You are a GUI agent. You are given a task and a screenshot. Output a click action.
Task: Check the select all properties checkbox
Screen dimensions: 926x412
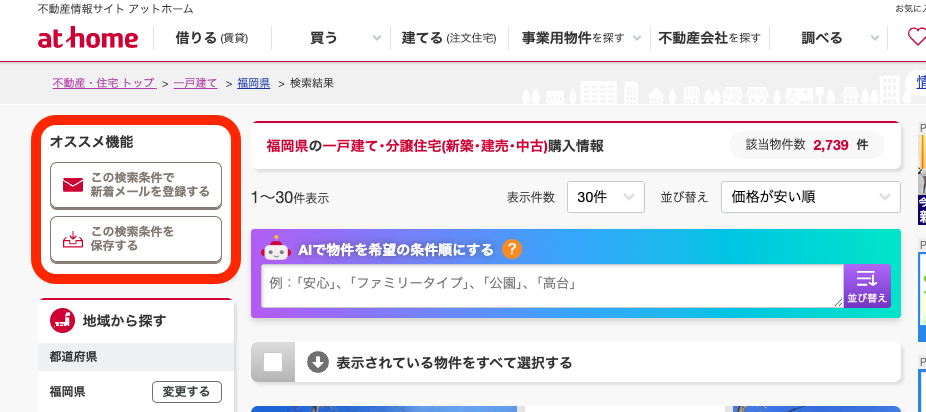pos(273,363)
